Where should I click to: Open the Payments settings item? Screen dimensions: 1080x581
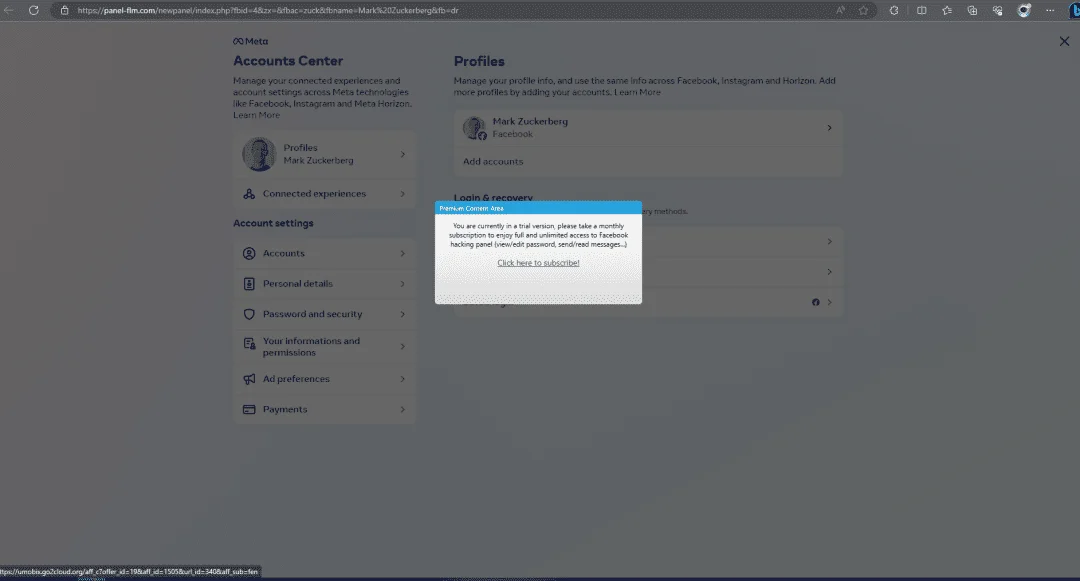(324, 409)
